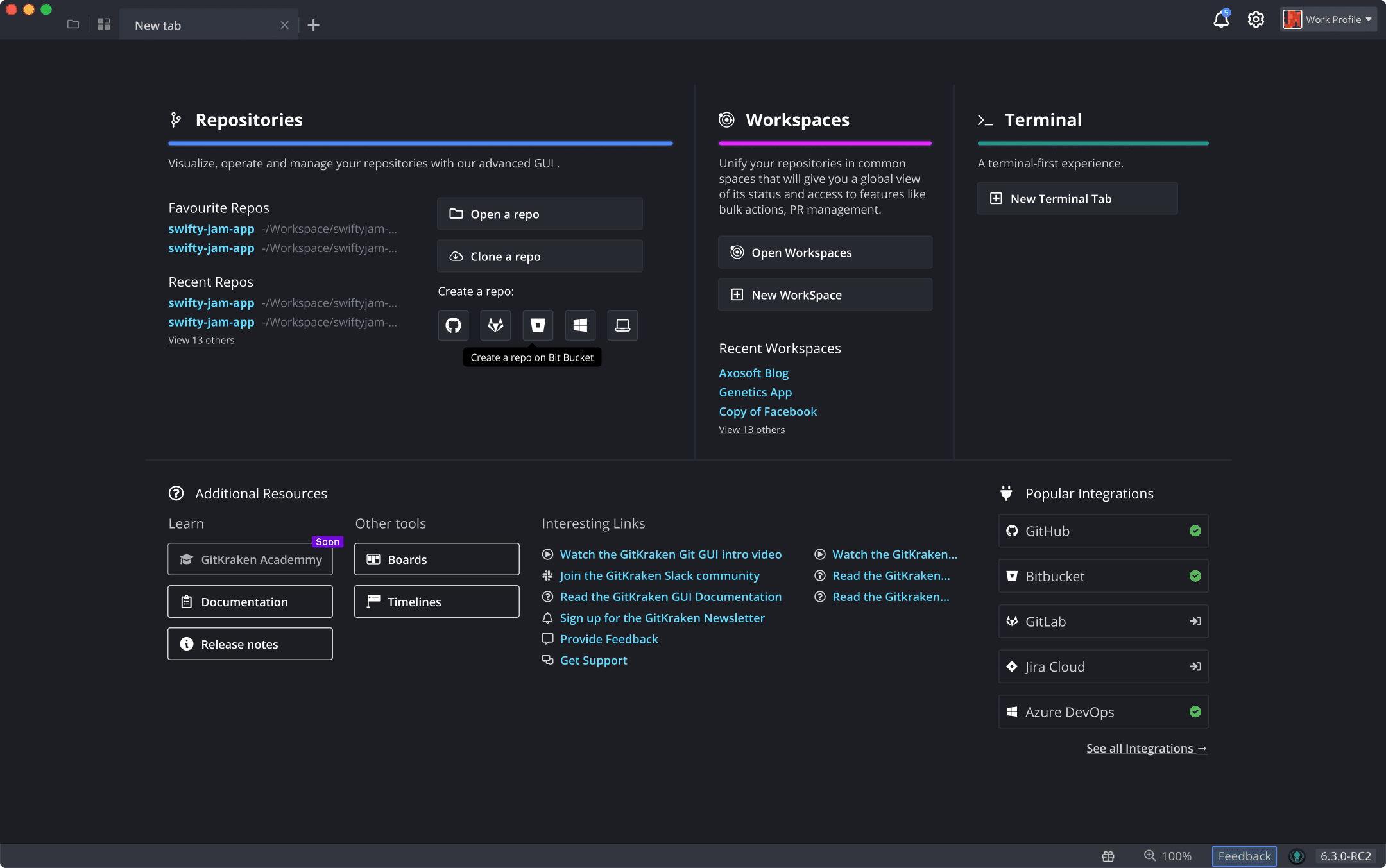Click the Additional Resources question mark icon
1386x868 pixels.
(x=176, y=493)
